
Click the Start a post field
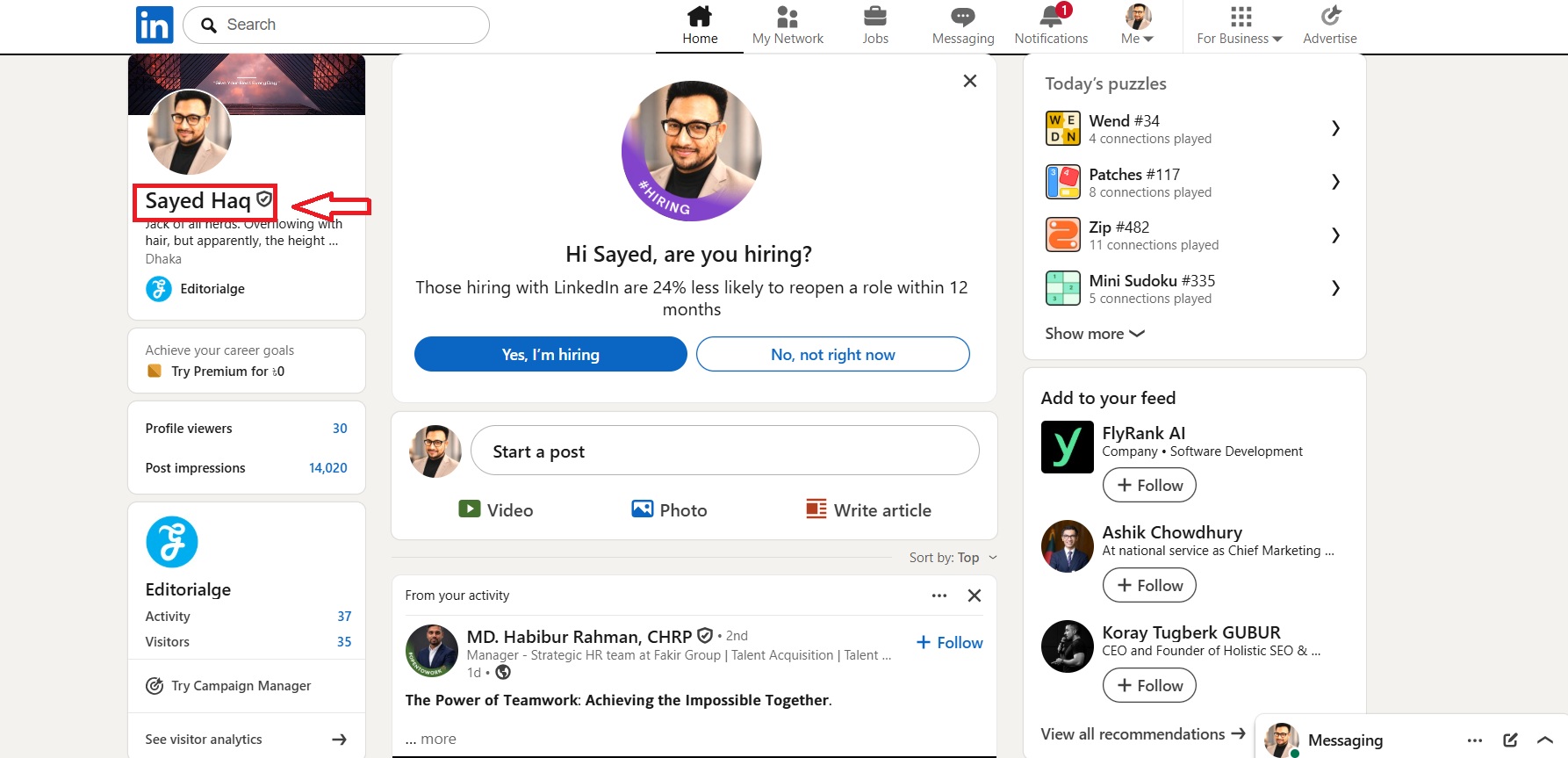pyautogui.click(x=725, y=451)
